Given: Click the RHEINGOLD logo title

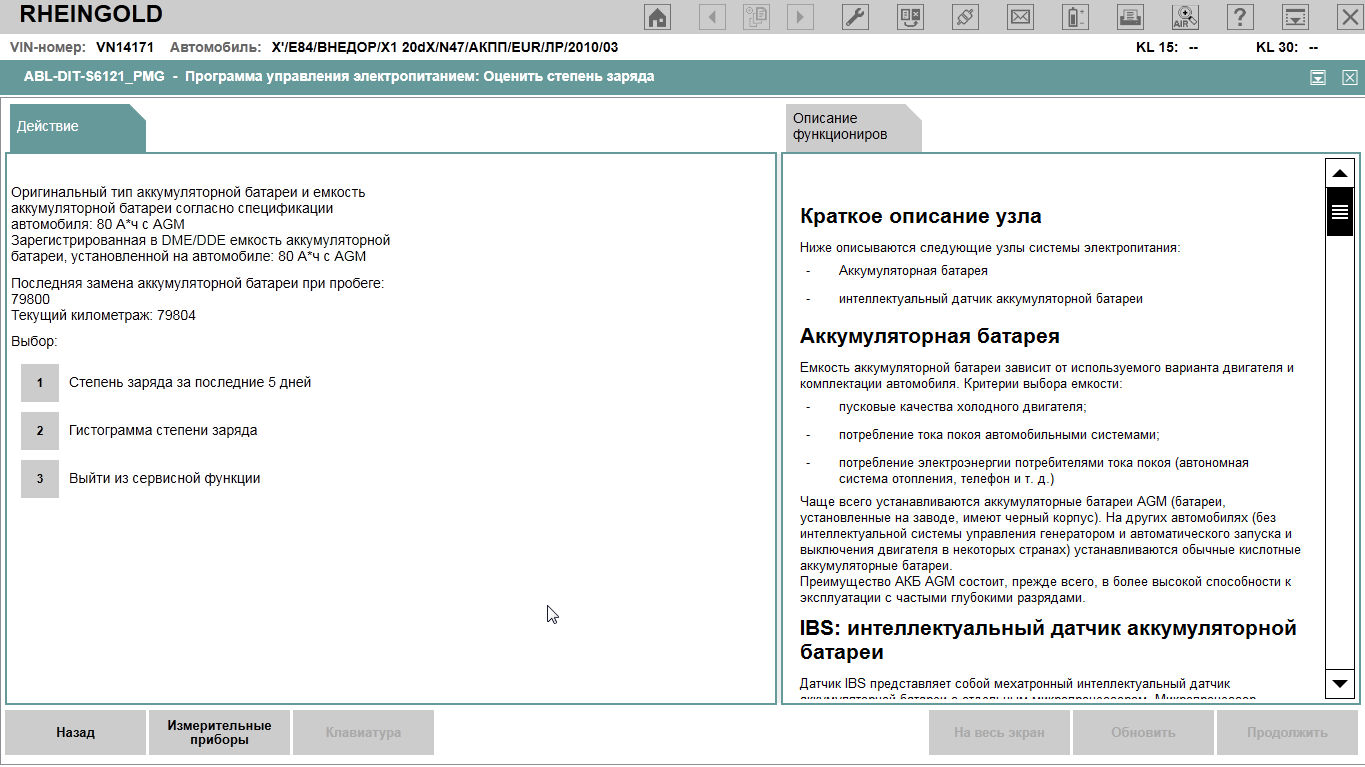Looking at the screenshot, I should [x=91, y=14].
